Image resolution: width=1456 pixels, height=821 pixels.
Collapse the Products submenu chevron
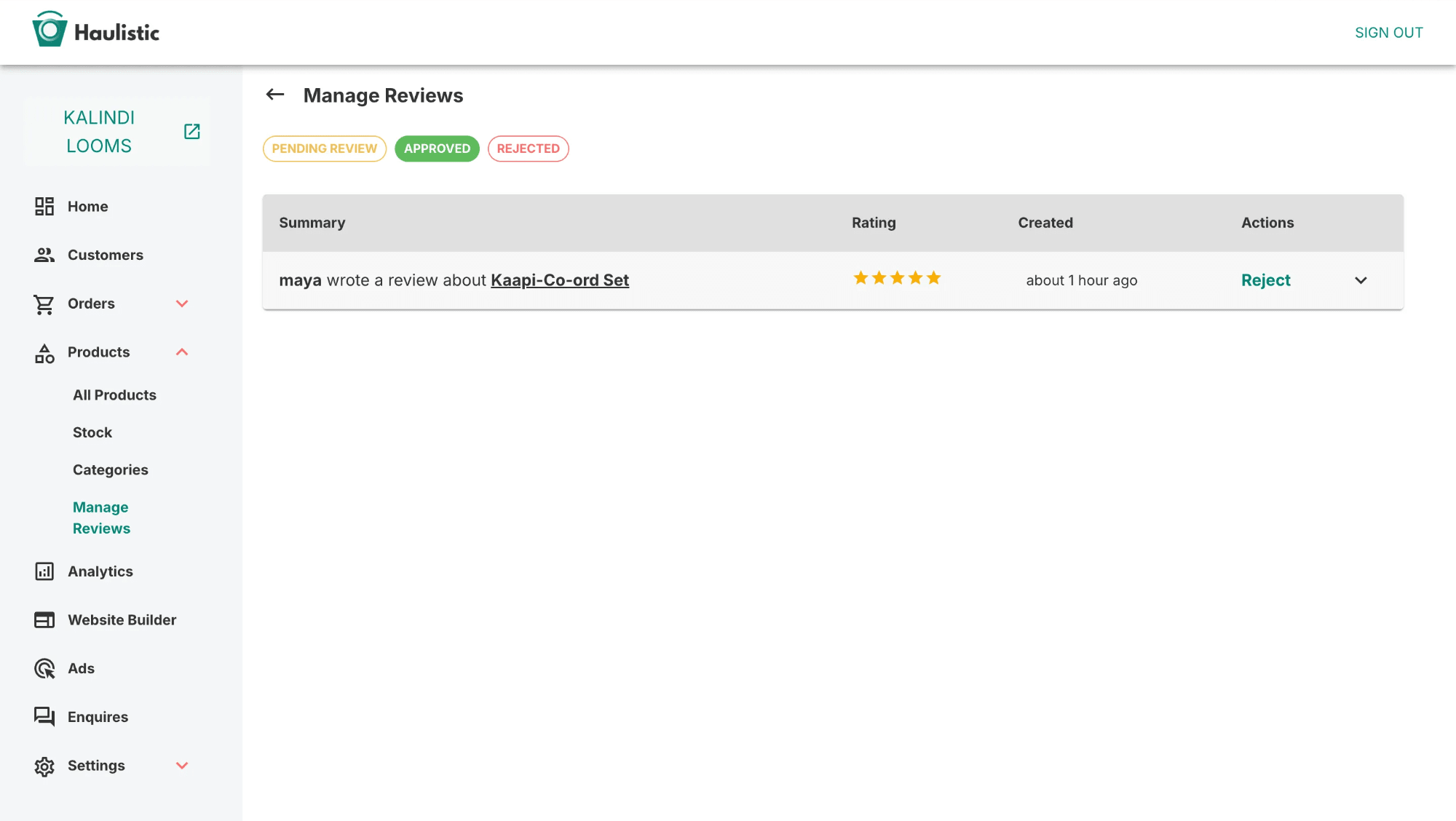tap(182, 352)
